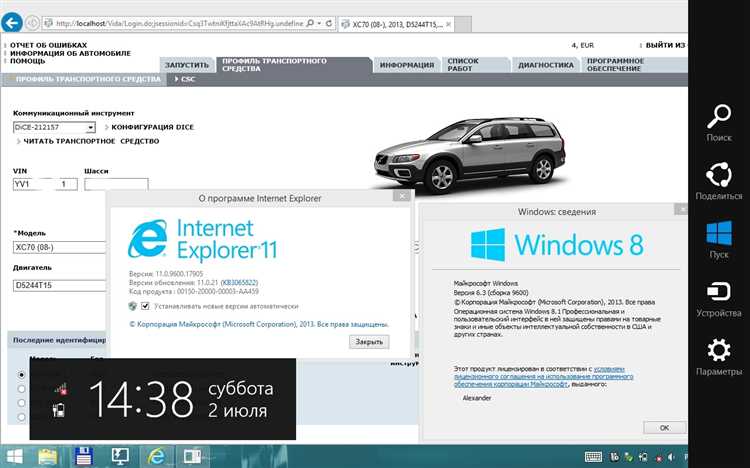
Task: Click the localhost URL in the address bar
Action: pos(179,23)
